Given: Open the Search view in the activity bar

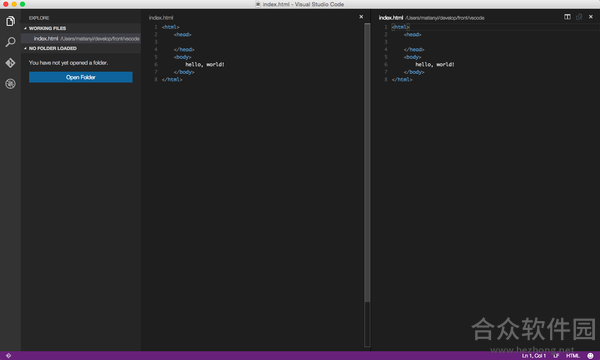Looking at the screenshot, I should tap(10, 42).
